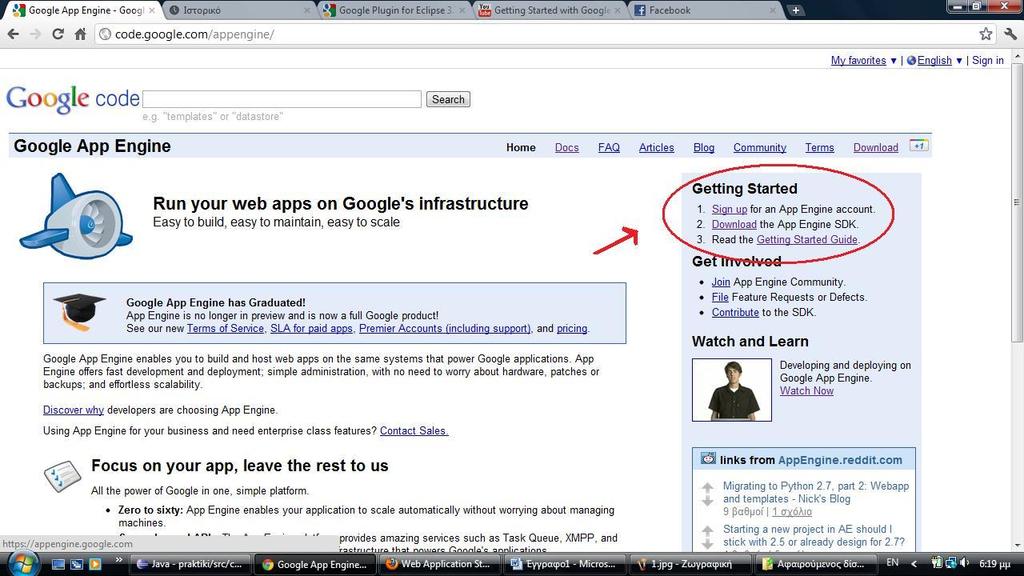Image resolution: width=1024 pixels, height=576 pixels.
Task: Open the Chrome wrench settings menu
Action: click(x=1010, y=34)
